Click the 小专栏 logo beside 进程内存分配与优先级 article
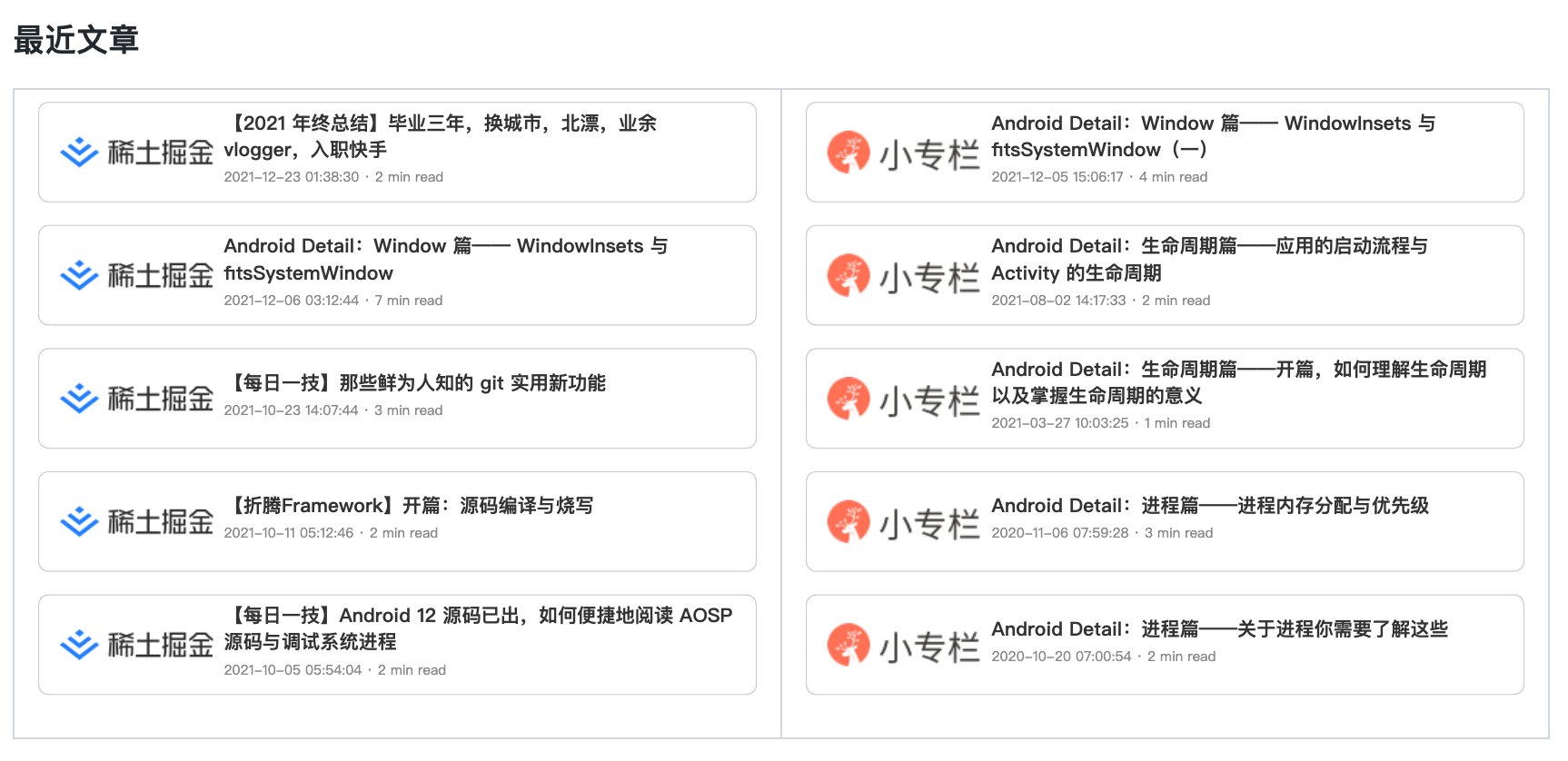Image resolution: width=1568 pixels, height=761 pixels. (x=903, y=522)
